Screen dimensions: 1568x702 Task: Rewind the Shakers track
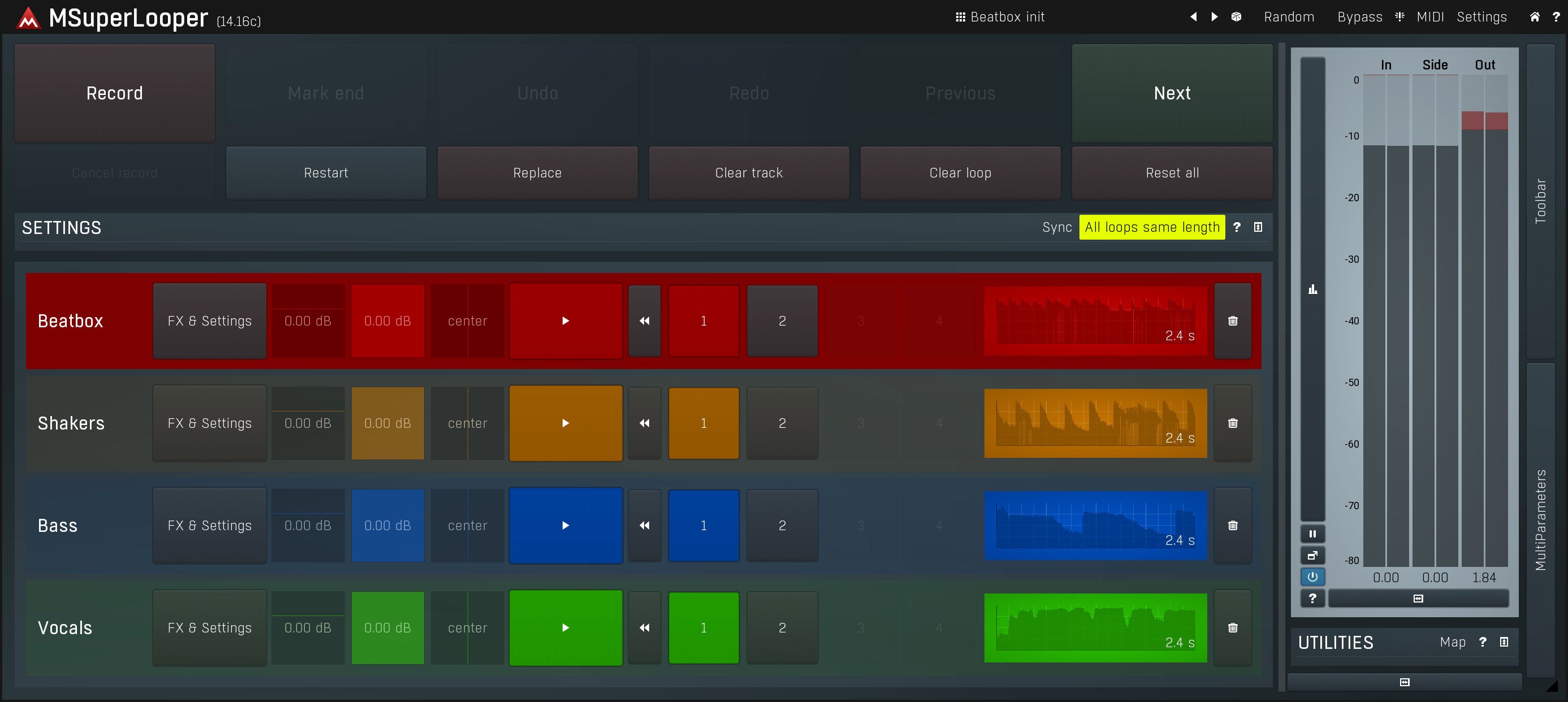pyautogui.click(x=644, y=423)
